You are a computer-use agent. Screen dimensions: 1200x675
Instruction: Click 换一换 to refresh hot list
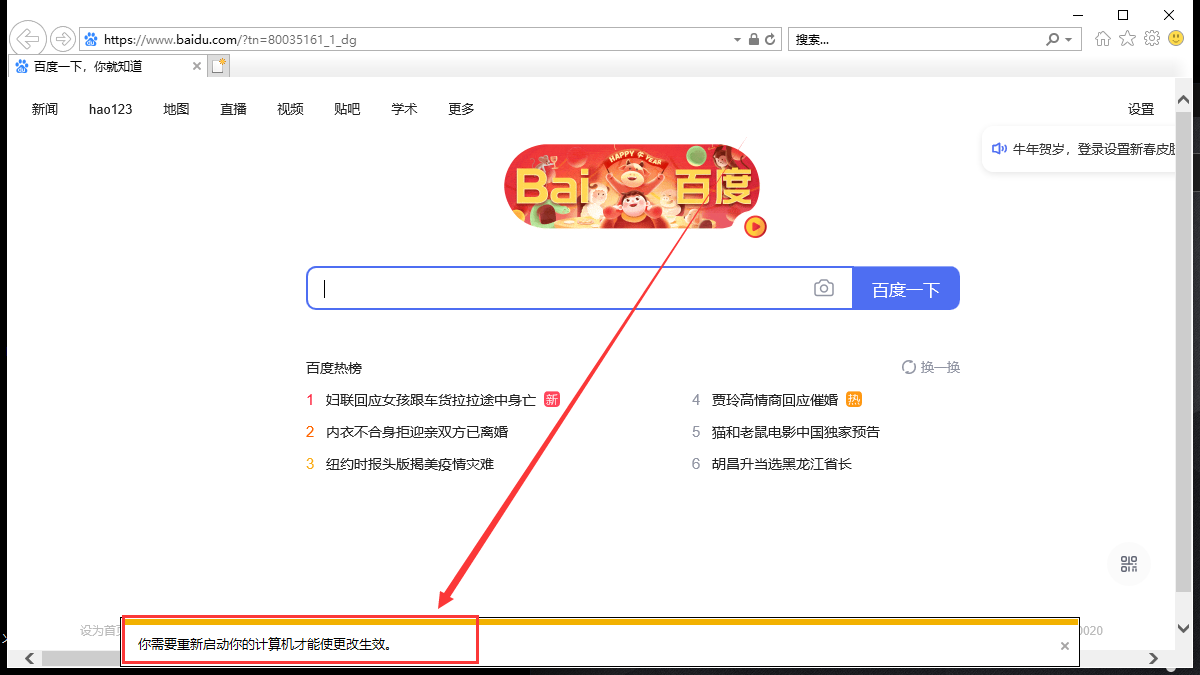(x=931, y=367)
